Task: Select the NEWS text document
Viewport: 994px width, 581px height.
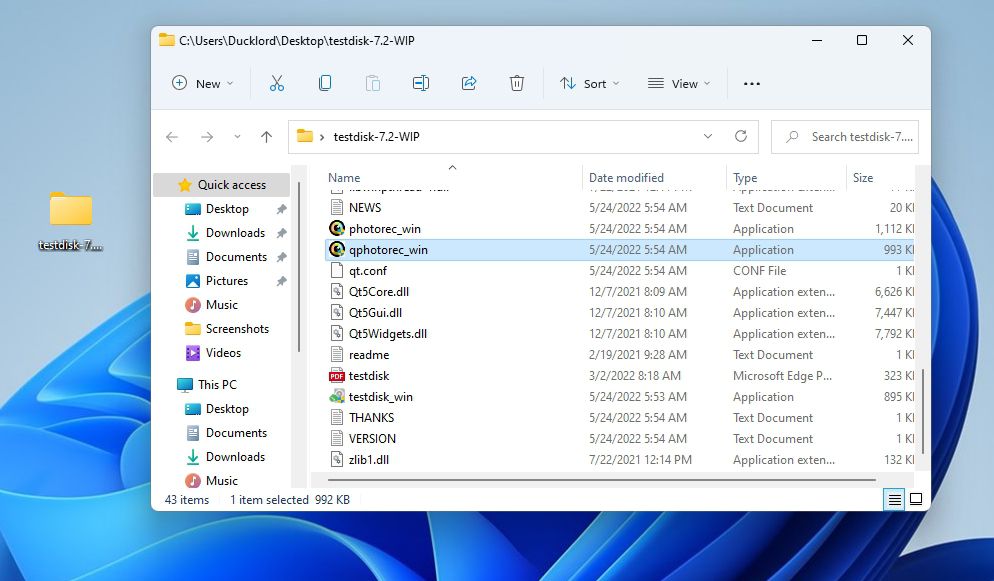Action: [x=365, y=207]
